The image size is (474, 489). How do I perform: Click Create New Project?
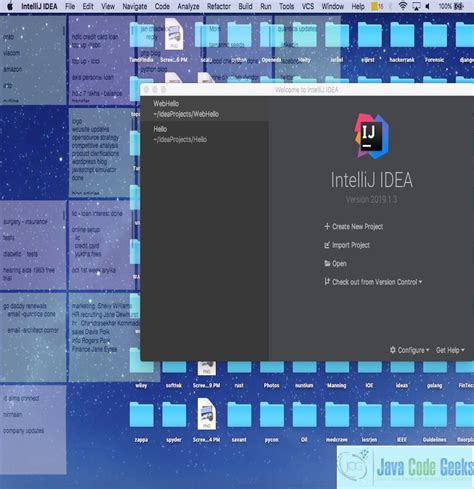[x=354, y=227]
